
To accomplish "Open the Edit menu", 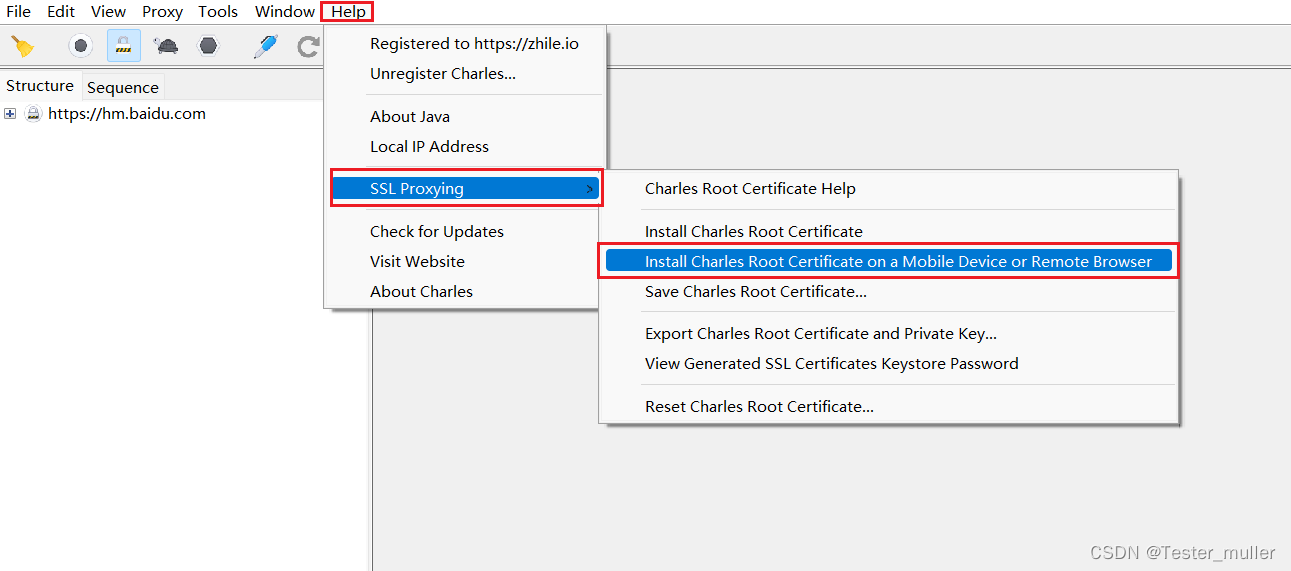I will [x=61, y=12].
